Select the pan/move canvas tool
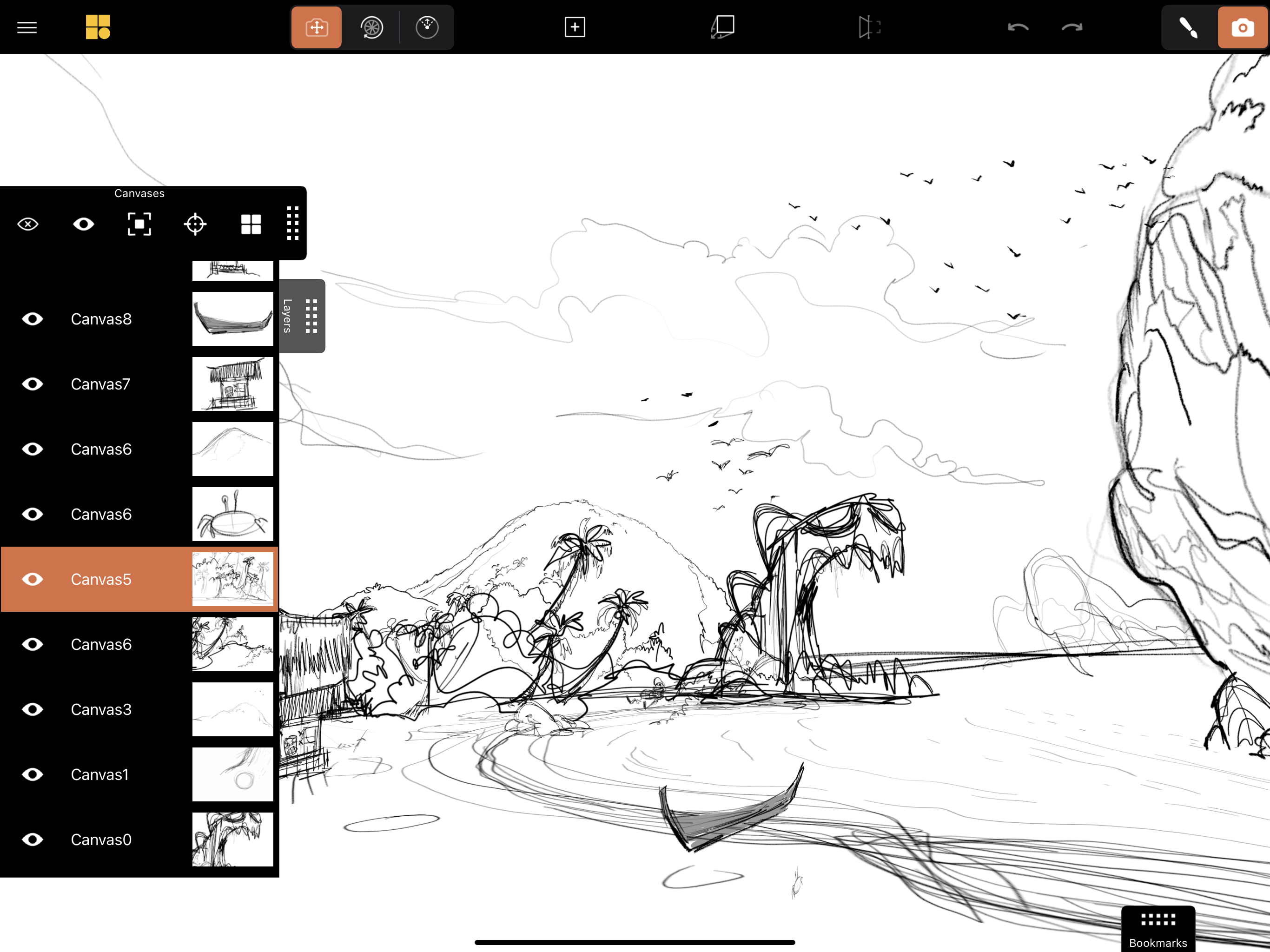 [x=317, y=27]
